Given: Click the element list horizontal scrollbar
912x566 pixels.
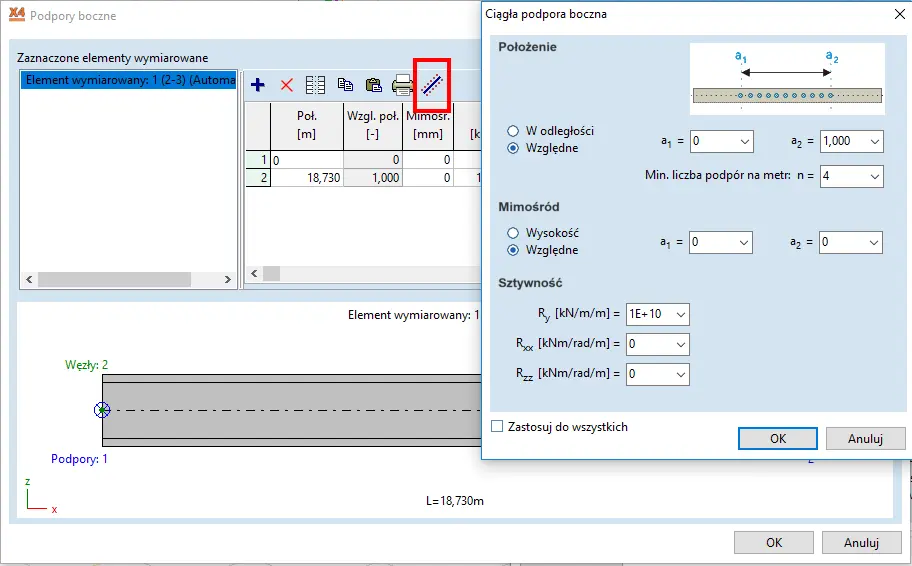Looking at the screenshot, I should coord(128,280).
